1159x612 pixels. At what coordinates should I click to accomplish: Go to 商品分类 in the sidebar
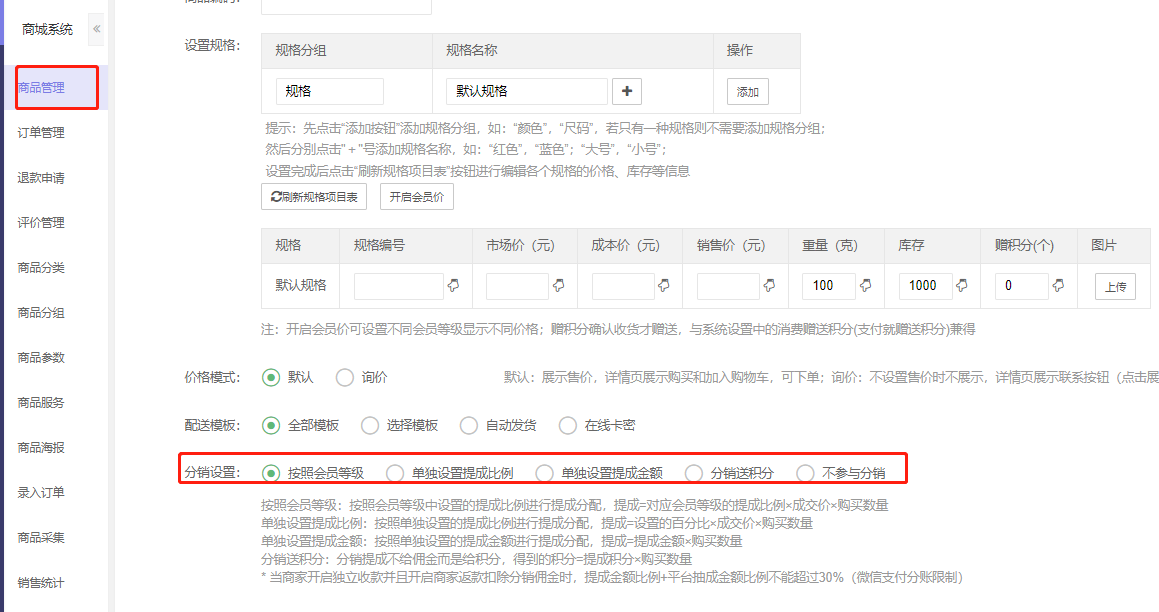click(x=41, y=268)
